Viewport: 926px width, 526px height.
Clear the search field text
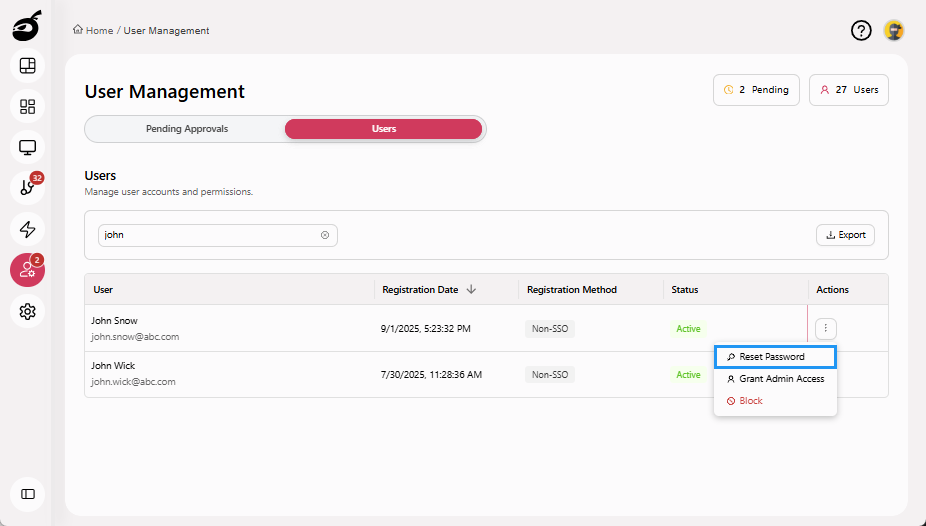coord(325,235)
